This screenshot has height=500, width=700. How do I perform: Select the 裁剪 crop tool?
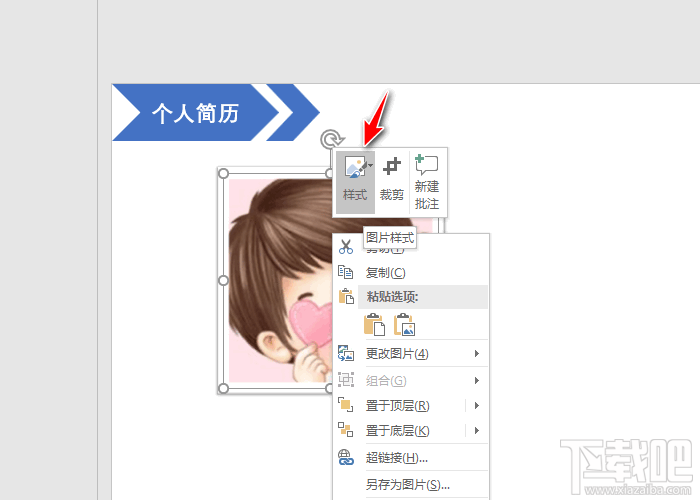pos(392,182)
